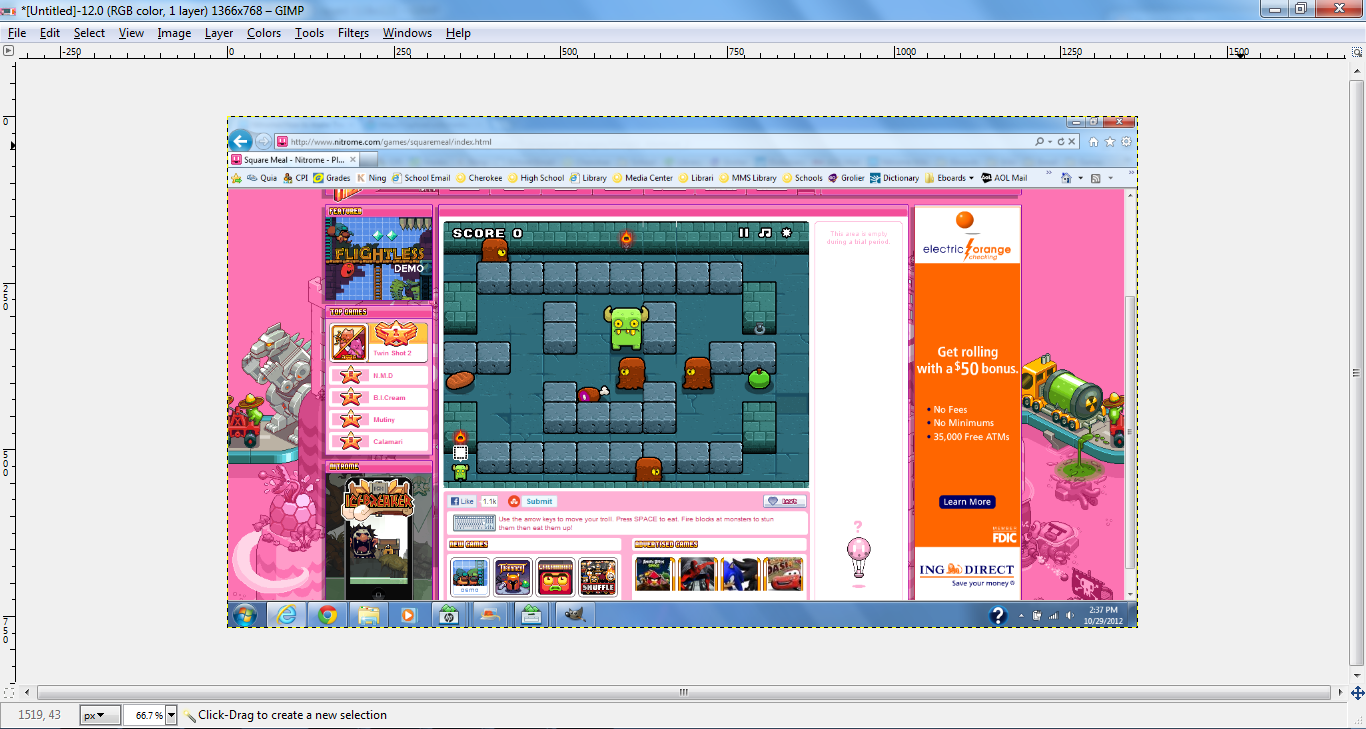
Task: Click the media player taskbar icon in canvas
Action: click(x=408, y=615)
